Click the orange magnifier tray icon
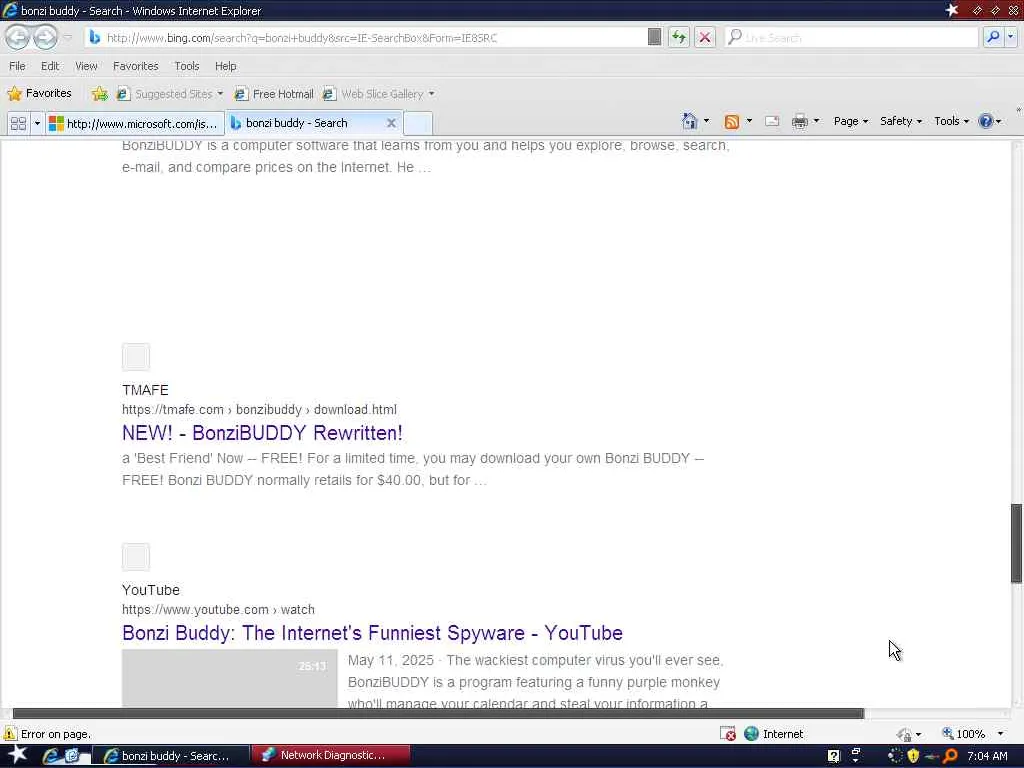Image resolution: width=1024 pixels, height=768 pixels. tap(950, 756)
